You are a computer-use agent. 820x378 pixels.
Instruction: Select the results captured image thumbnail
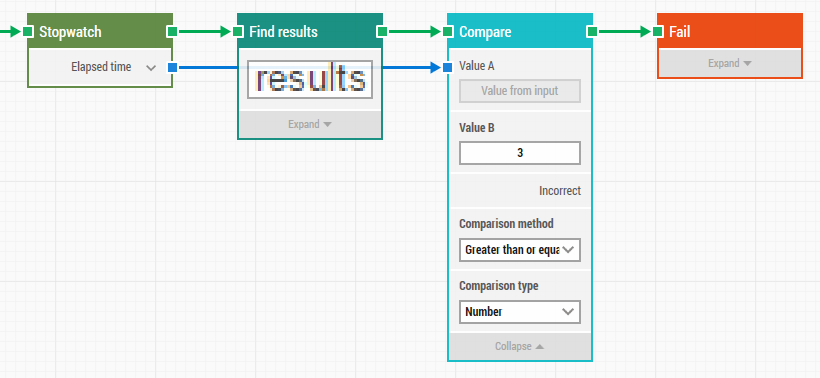[310, 79]
